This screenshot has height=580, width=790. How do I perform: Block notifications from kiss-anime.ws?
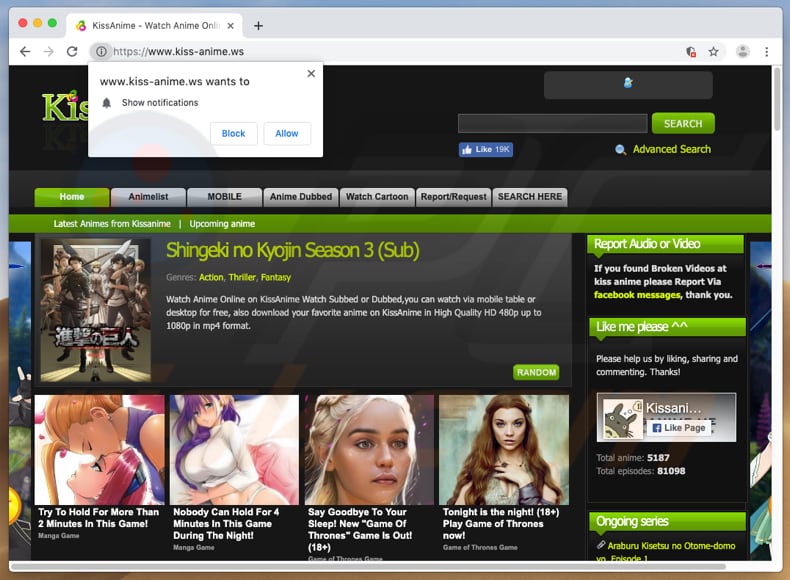(x=233, y=134)
